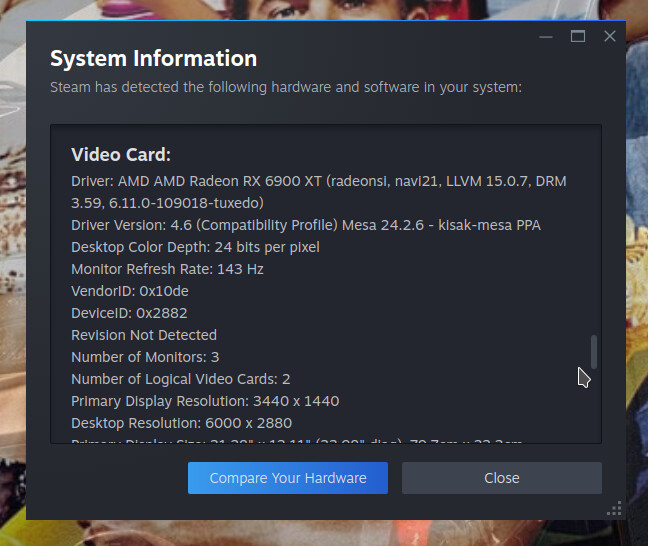The image size is (648, 546).
Task: Select the VendorID 0x10de text
Action: click(130, 291)
